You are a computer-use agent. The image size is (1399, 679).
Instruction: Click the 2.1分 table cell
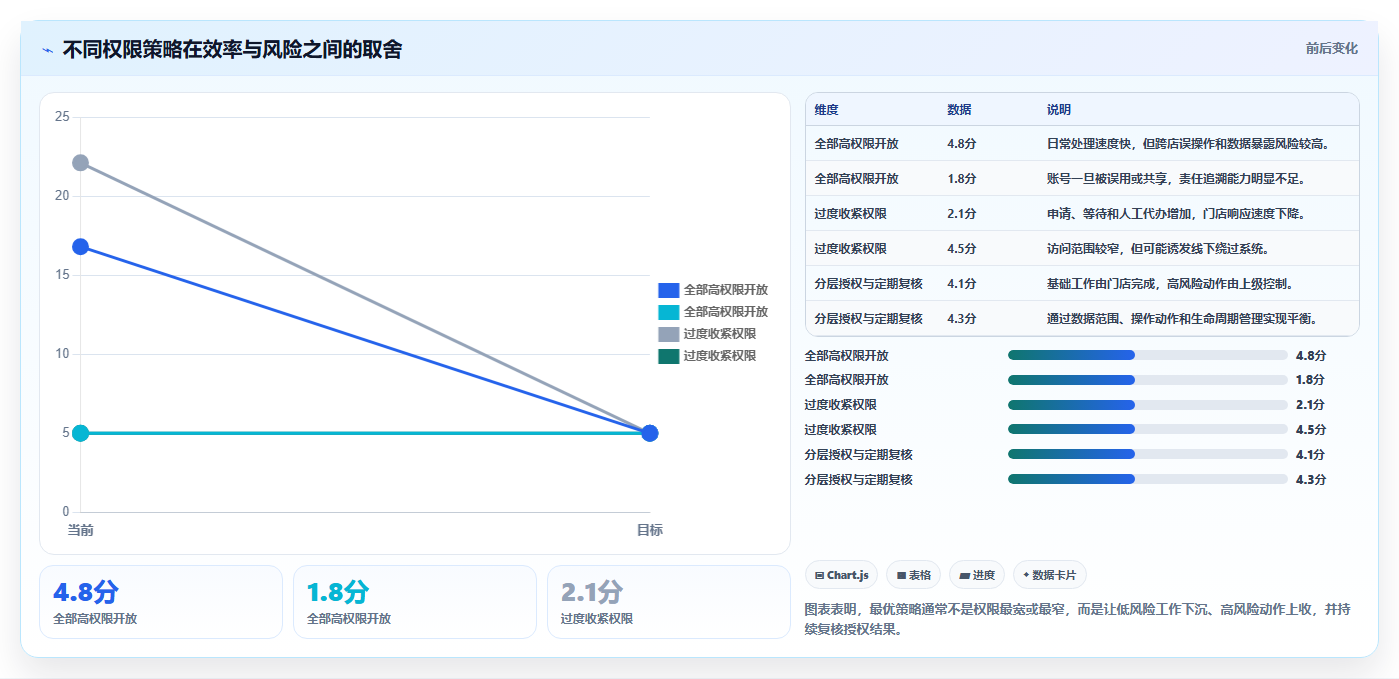pos(962,214)
